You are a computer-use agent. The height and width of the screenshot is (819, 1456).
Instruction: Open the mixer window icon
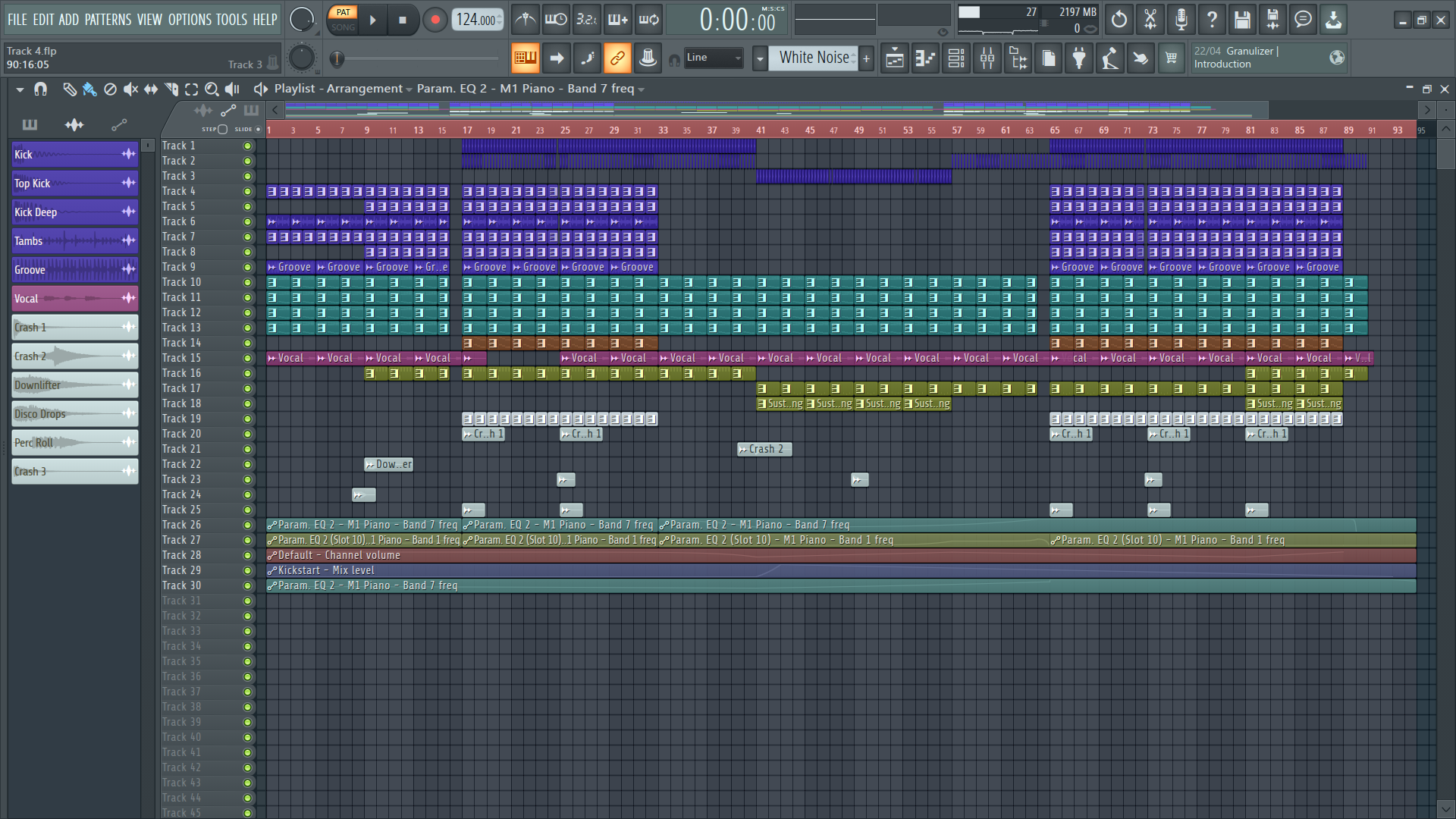pos(987,58)
